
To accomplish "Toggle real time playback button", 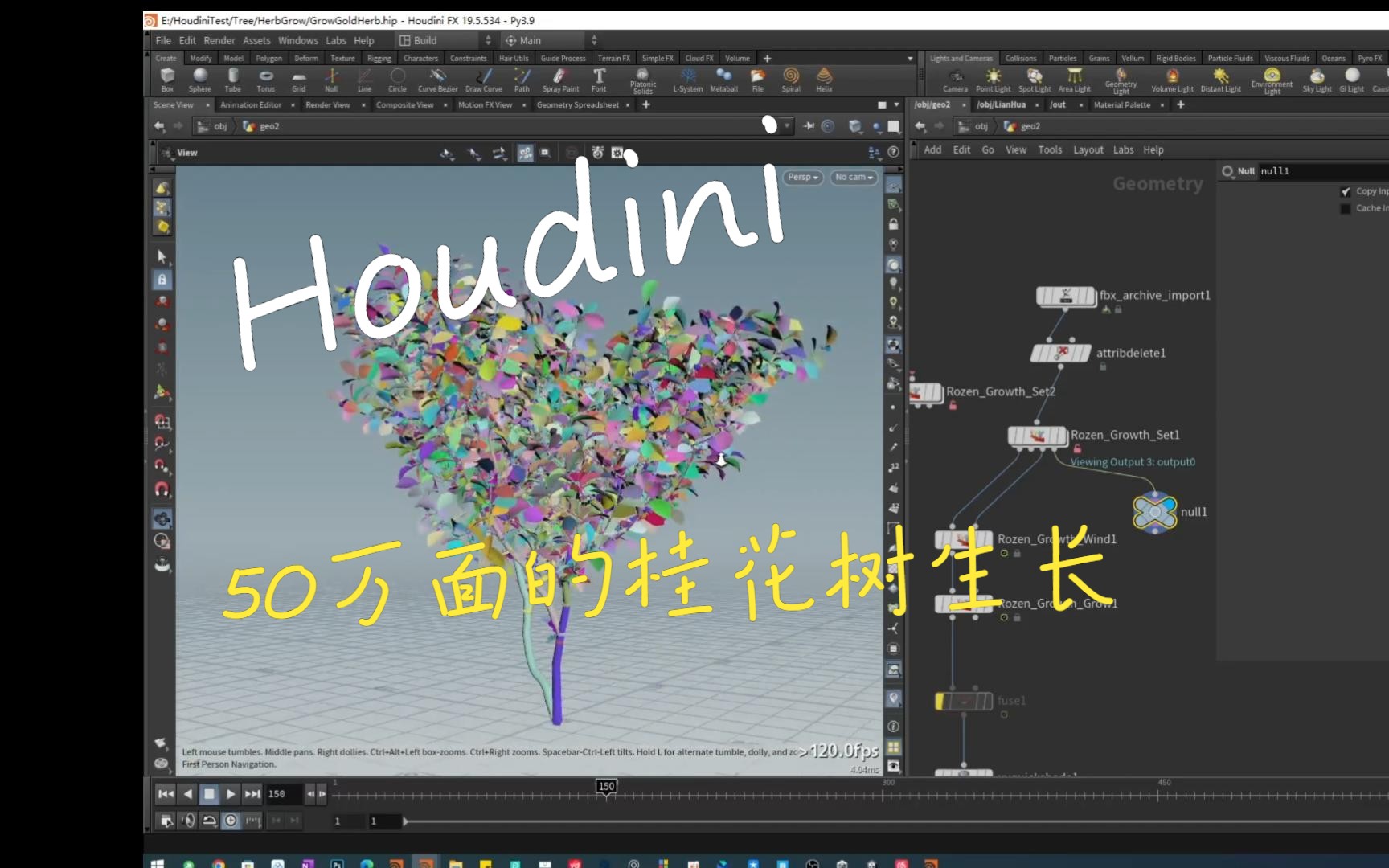I will pyautogui.click(x=231, y=821).
